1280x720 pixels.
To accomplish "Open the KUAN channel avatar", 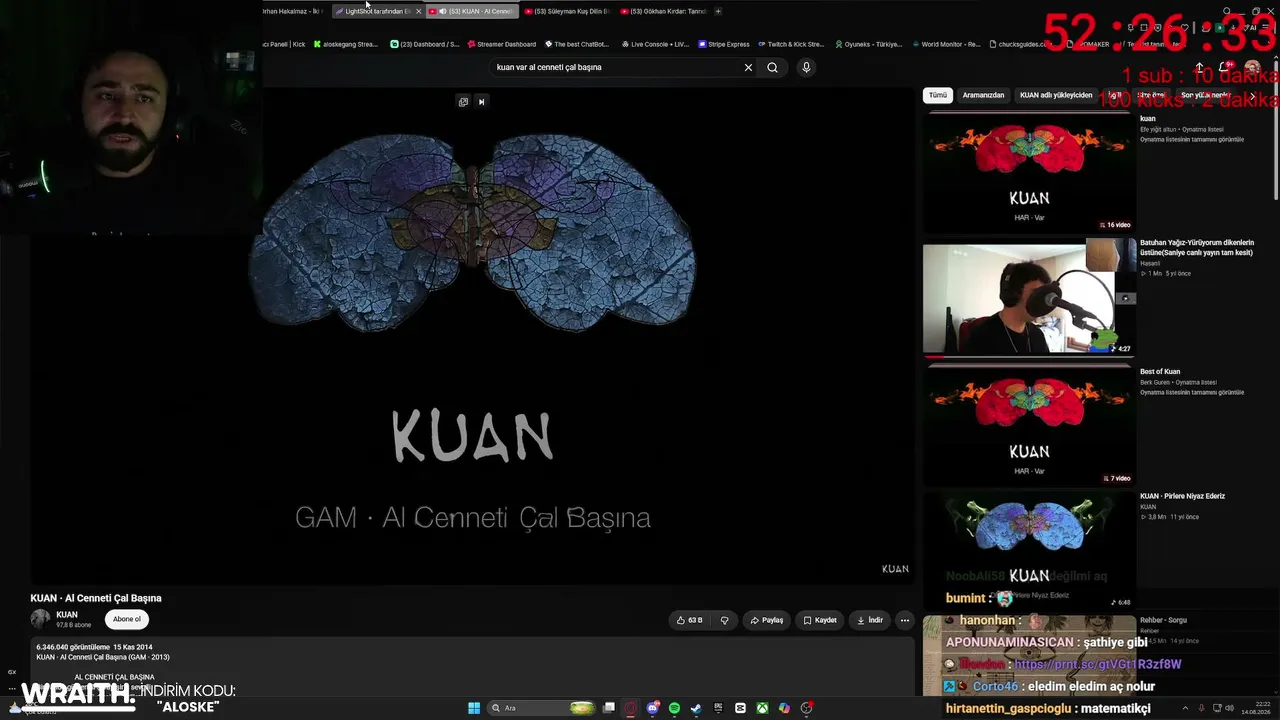I will pyautogui.click(x=40, y=619).
